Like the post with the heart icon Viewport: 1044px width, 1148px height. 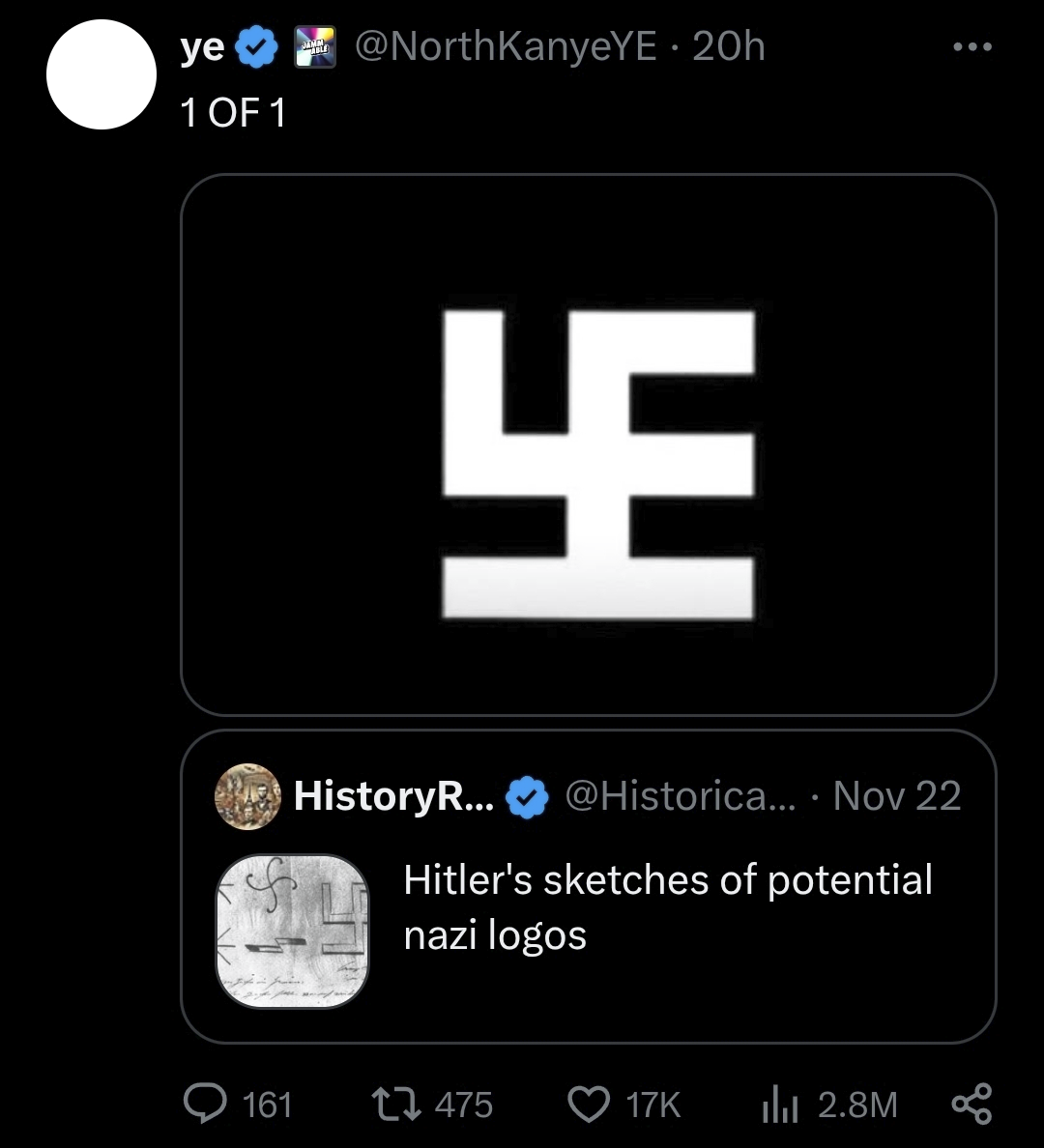(x=589, y=1104)
